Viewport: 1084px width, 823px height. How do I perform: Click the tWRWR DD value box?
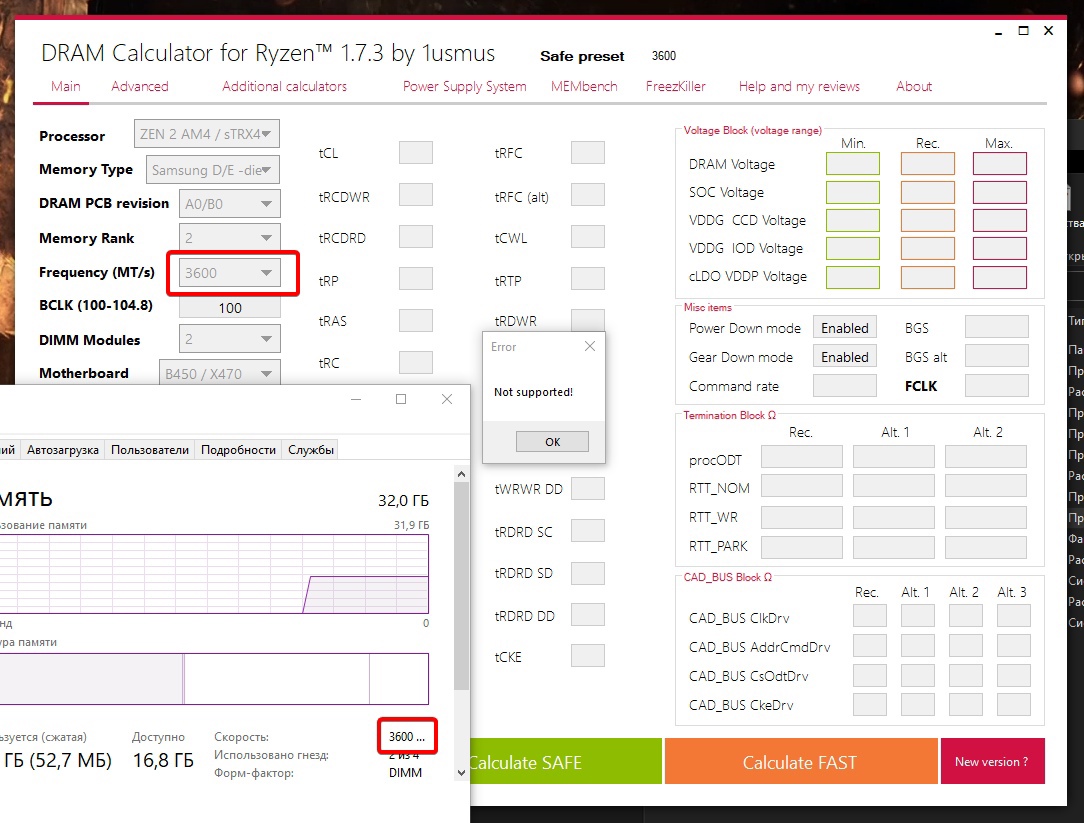pyautogui.click(x=588, y=488)
